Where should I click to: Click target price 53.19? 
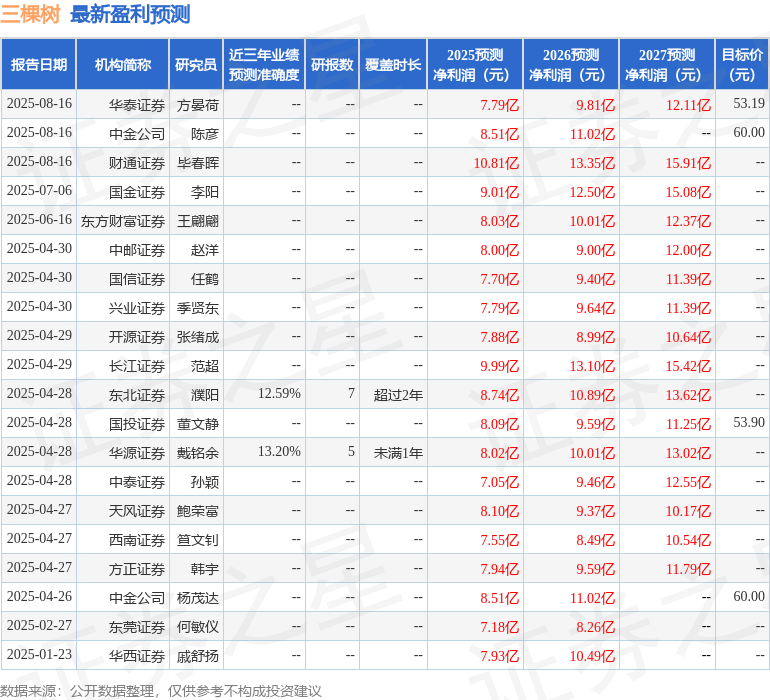tap(749, 104)
